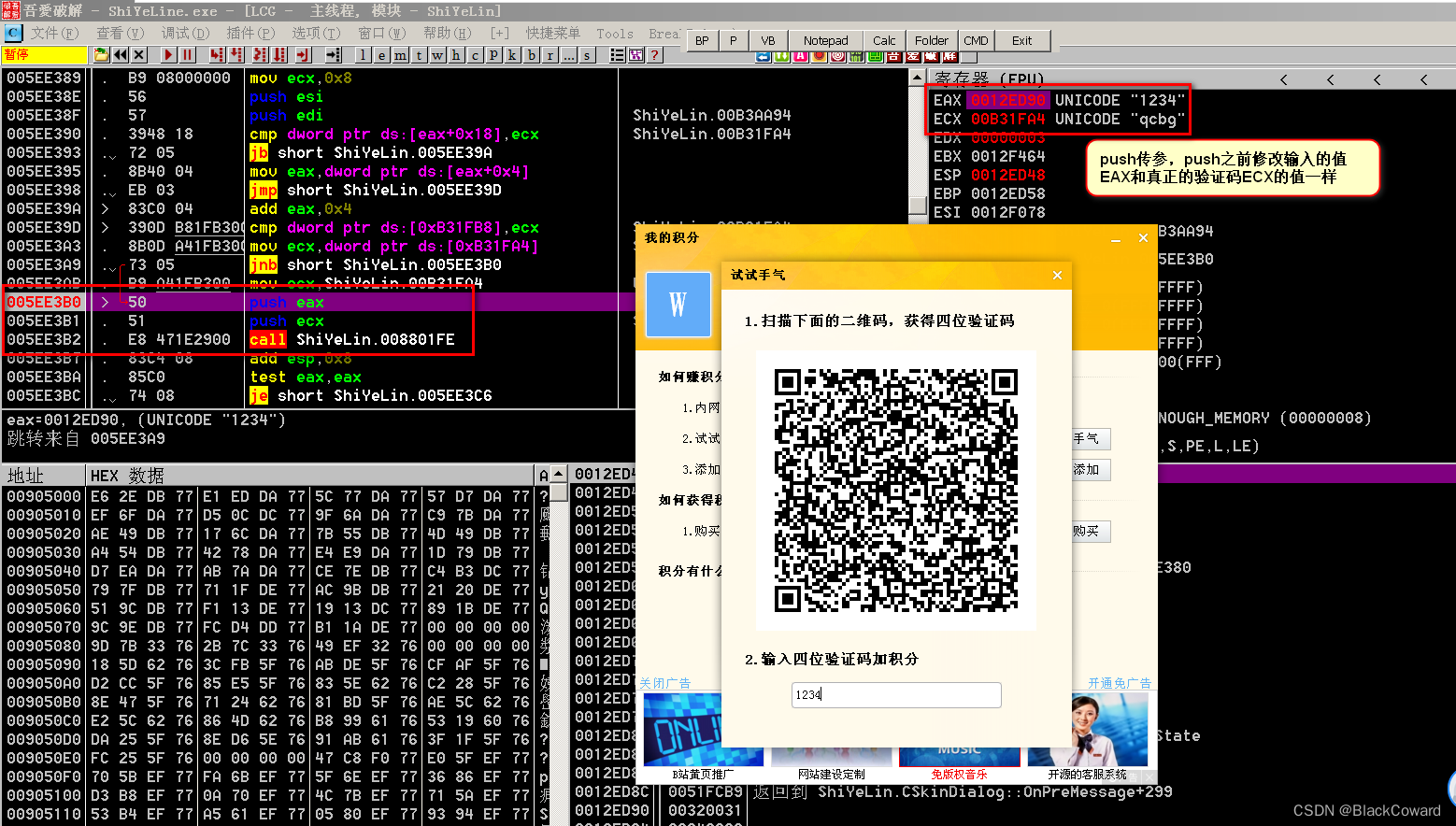This screenshot has width=1456, height=826.
Task: Click the open file folder toolbar icon
Action: (x=101, y=55)
